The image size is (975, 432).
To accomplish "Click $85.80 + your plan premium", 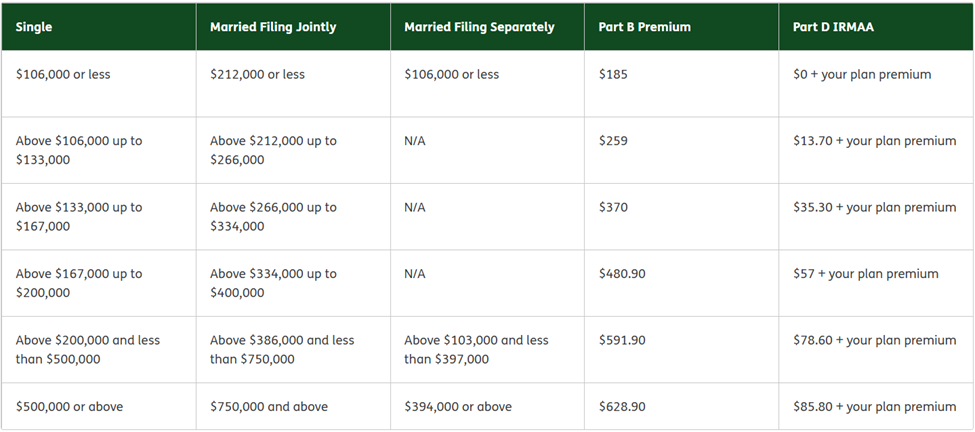I will tap(874, 407).
